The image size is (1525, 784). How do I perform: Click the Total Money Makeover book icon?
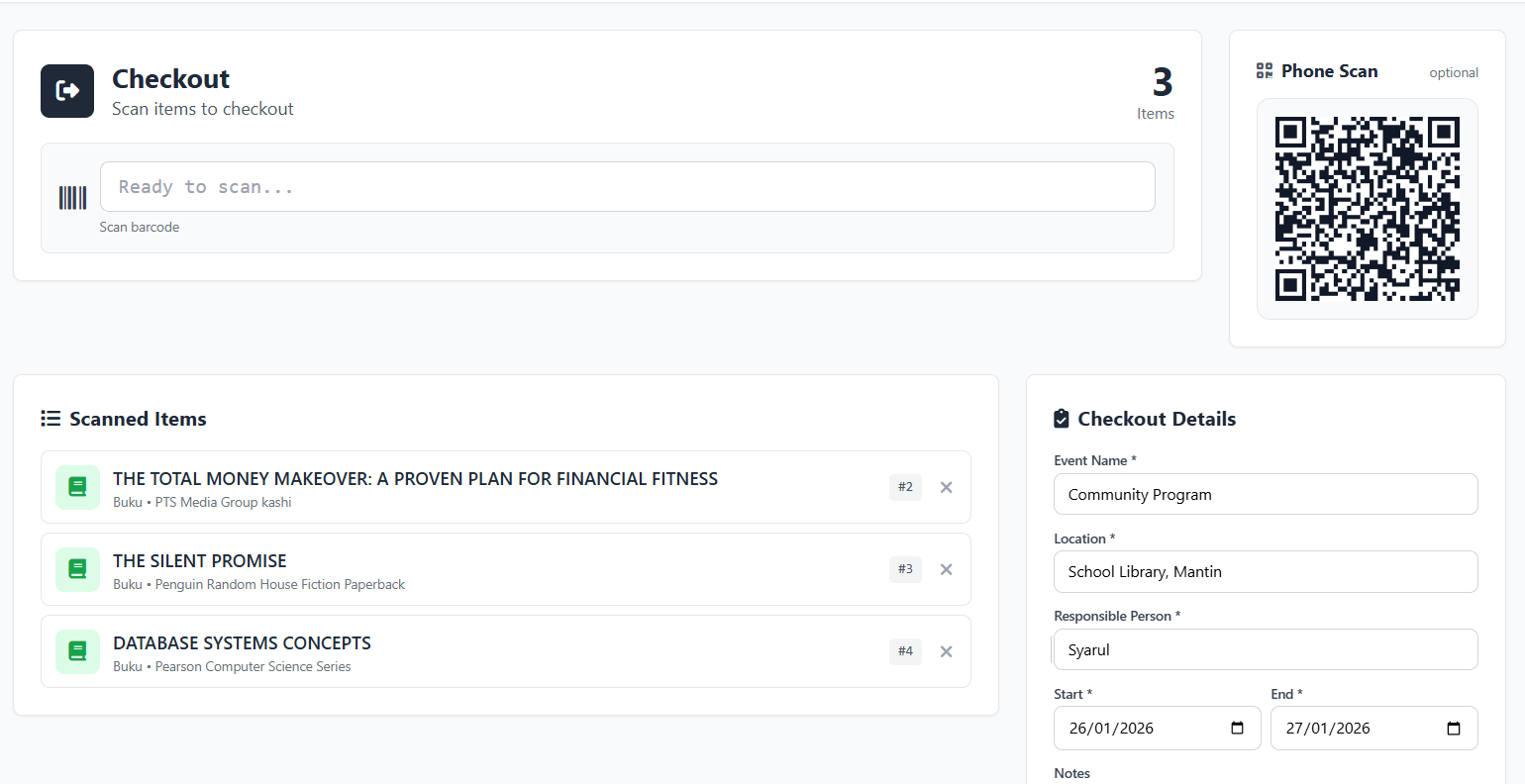[77, 487]
